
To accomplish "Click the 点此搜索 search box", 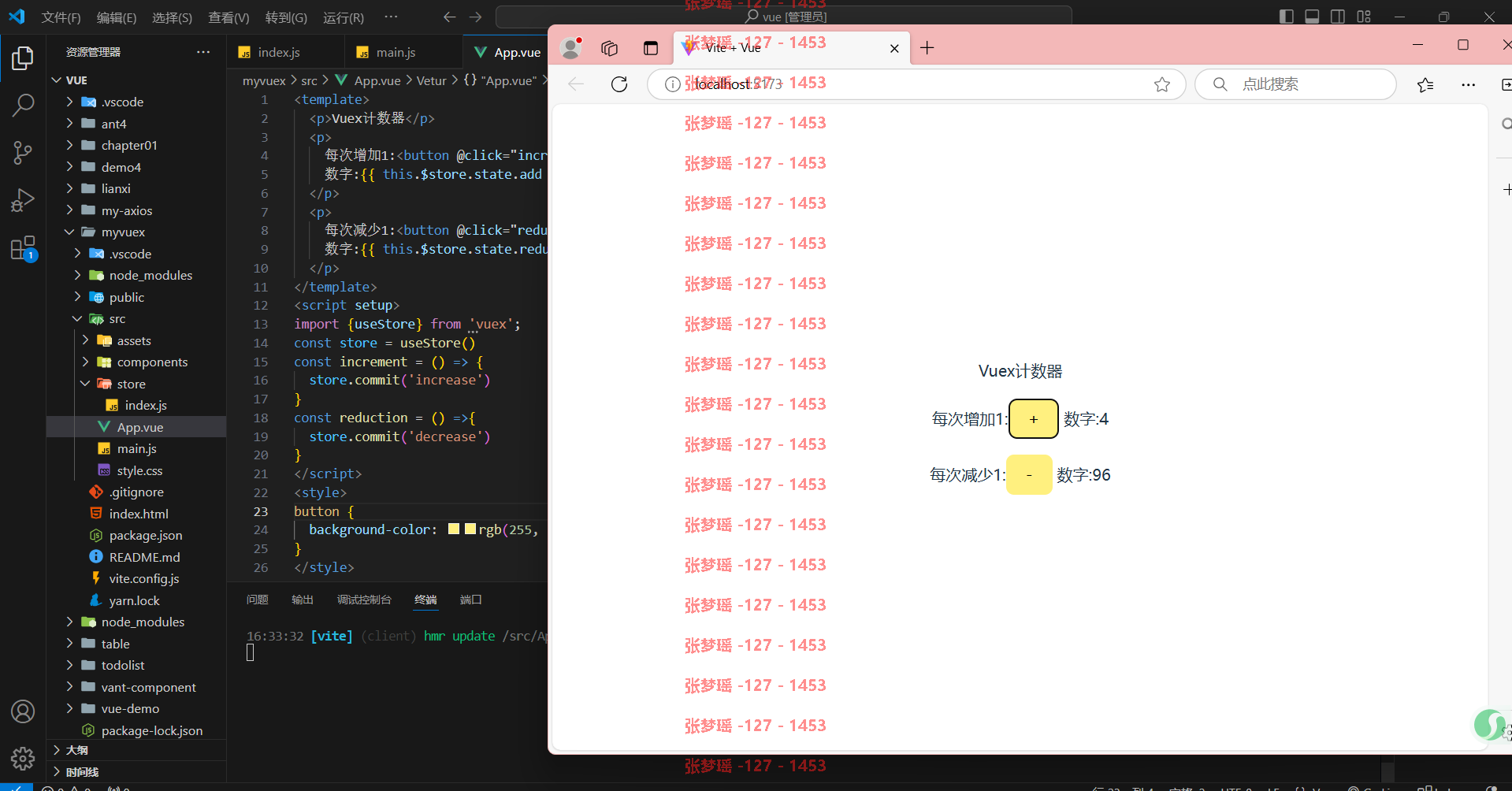I will pyautogui.click(x=1295, y=84).
